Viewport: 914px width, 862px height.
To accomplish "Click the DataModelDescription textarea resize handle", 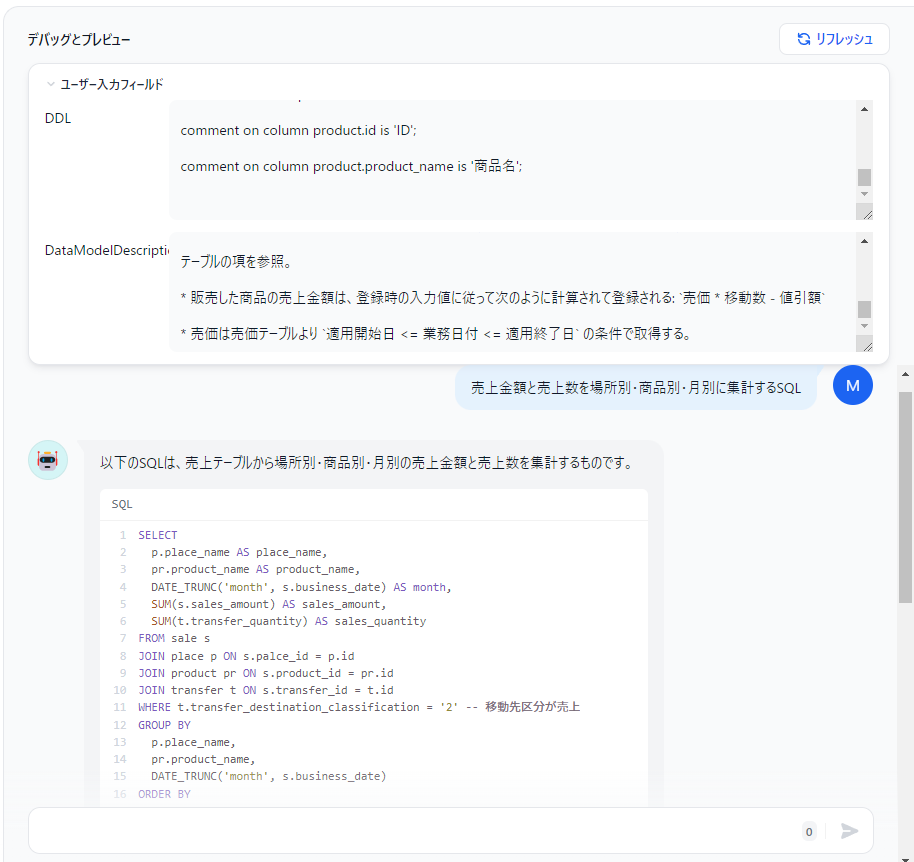I will (867, 345).
